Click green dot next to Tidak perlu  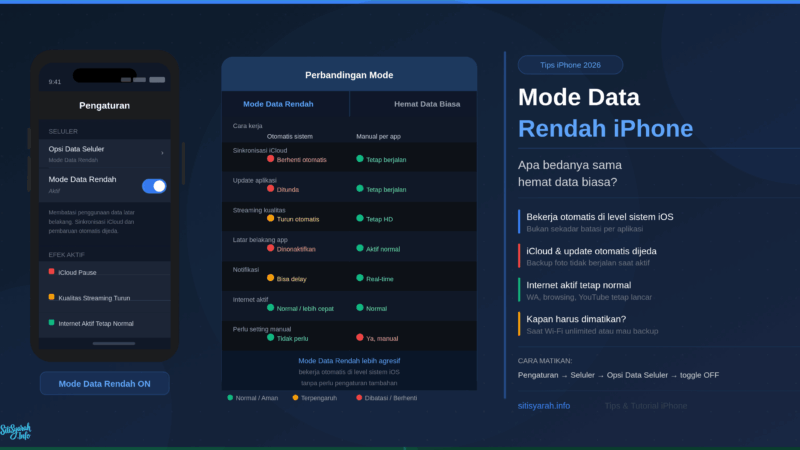pos(270,337)
